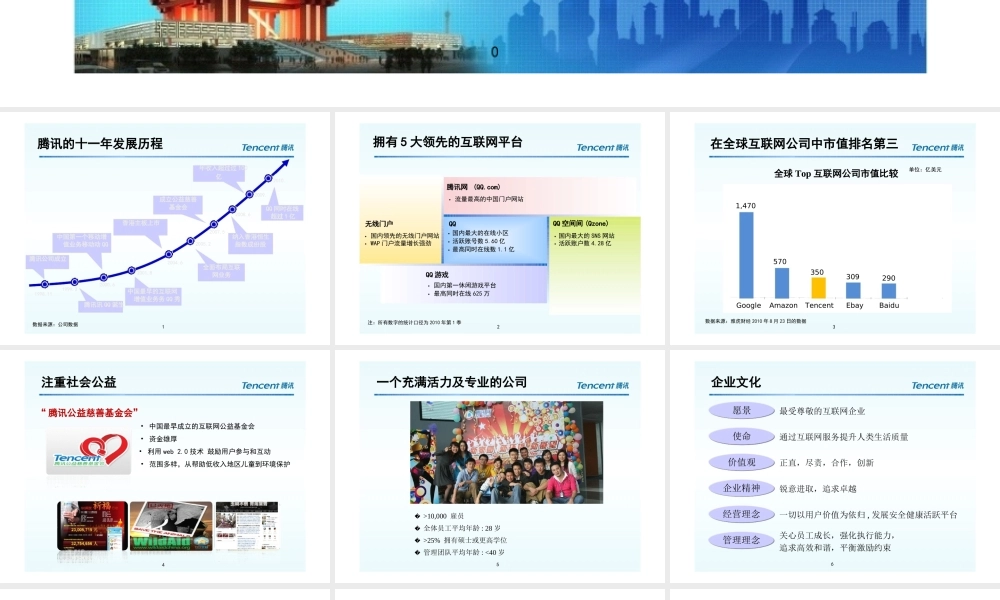This screenshot has width=1000, height=600.
Task: Open slide titled 注重社会公益
Action: click(165, 466)
